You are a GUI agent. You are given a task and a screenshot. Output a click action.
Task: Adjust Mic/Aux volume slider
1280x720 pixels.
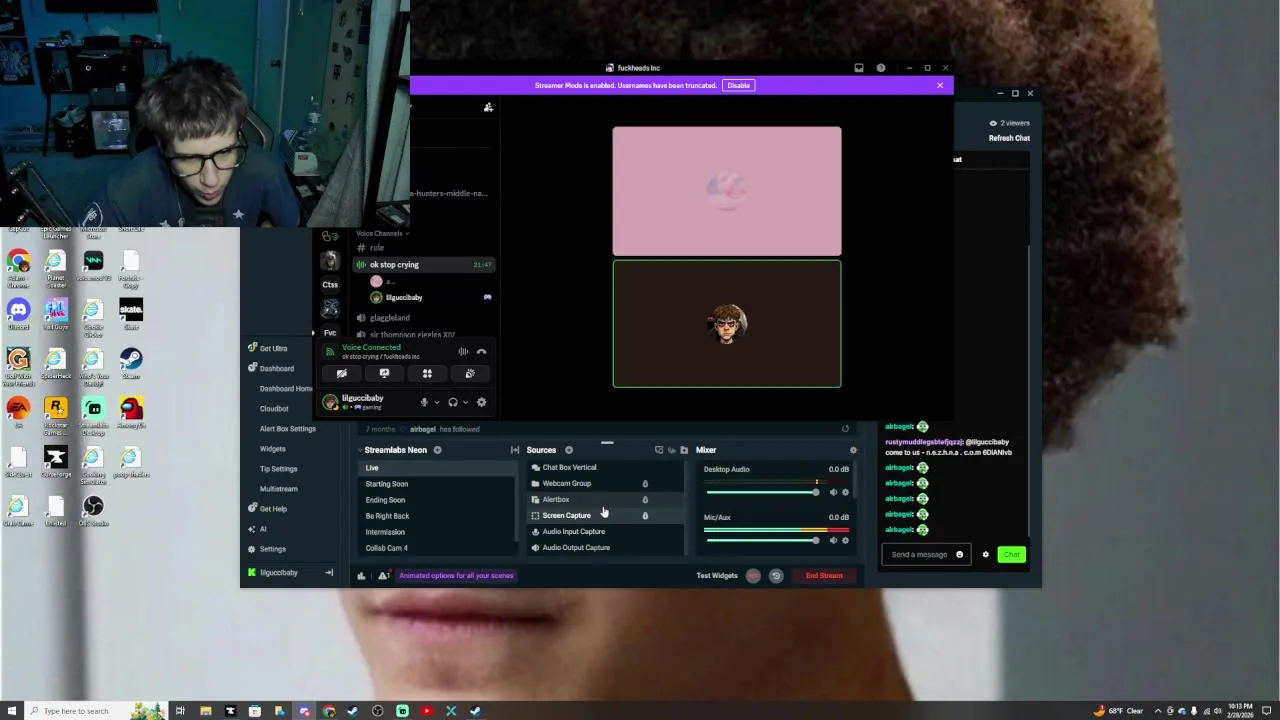coord(763,540)
